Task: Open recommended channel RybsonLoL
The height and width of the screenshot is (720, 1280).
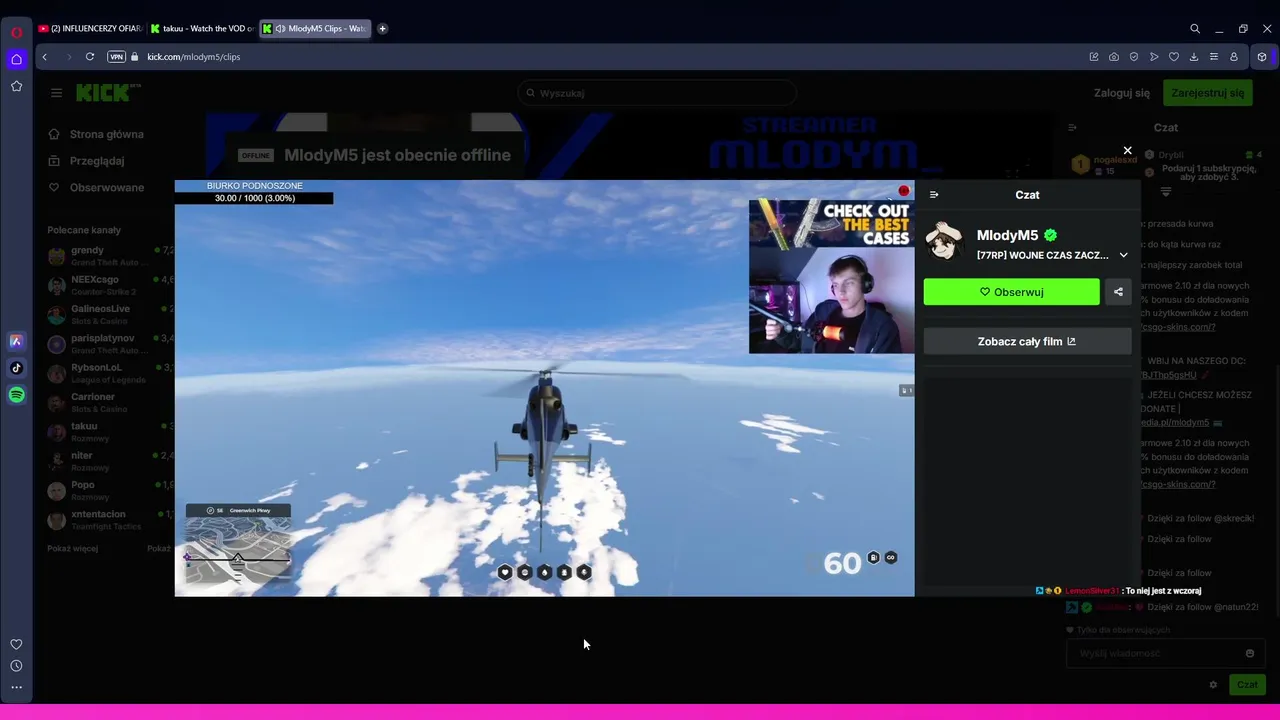Action: 109,373
